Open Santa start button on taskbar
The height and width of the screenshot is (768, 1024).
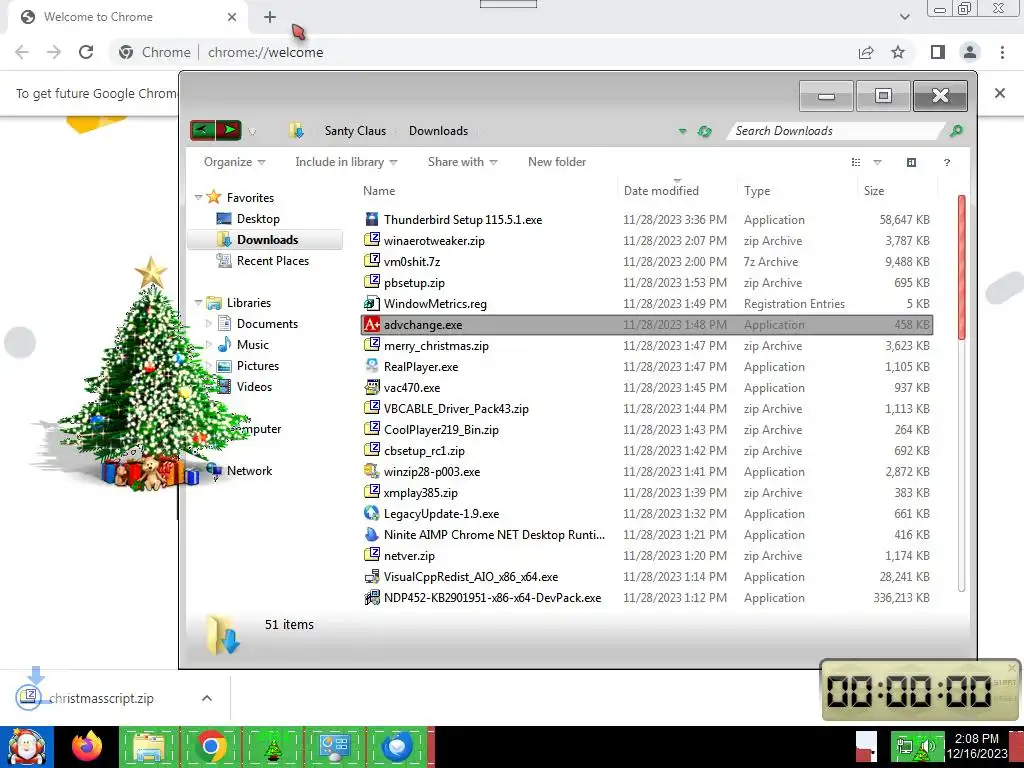(x=27, y=747)
